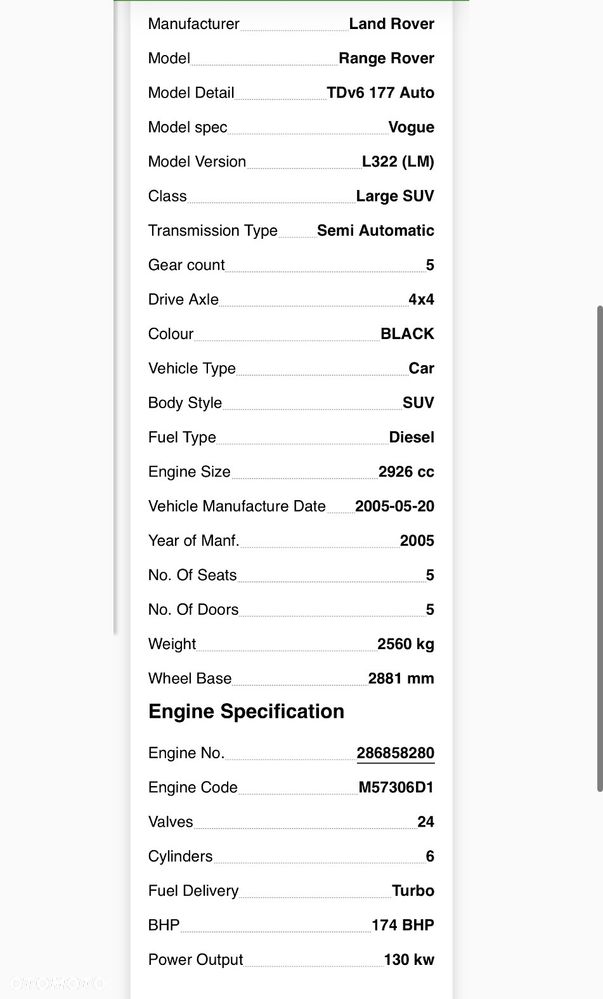Click the 2926 cc engine size value
Viewport: 603px width, 999px height.
coord(406,471)
